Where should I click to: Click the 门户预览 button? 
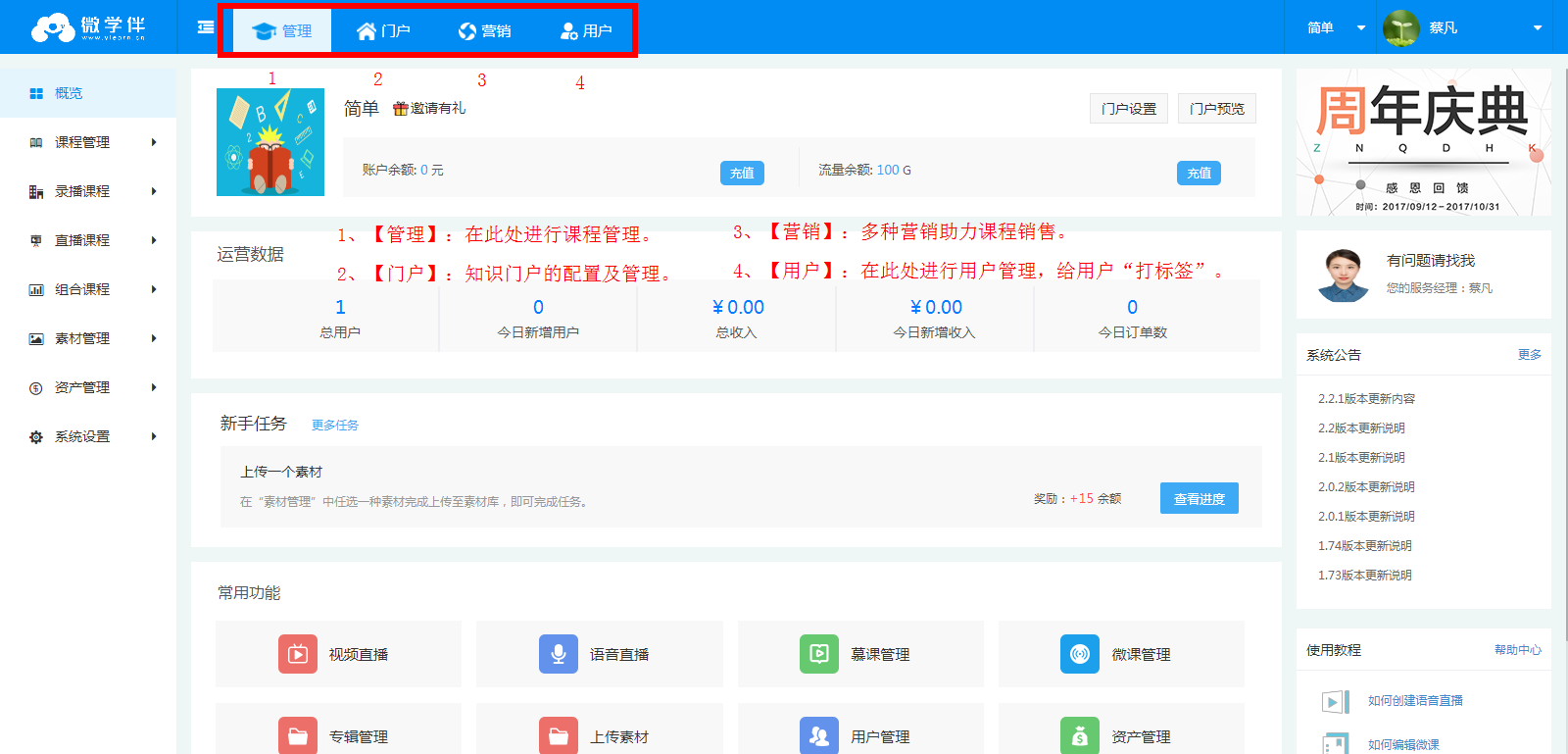tap(1217, 109)
